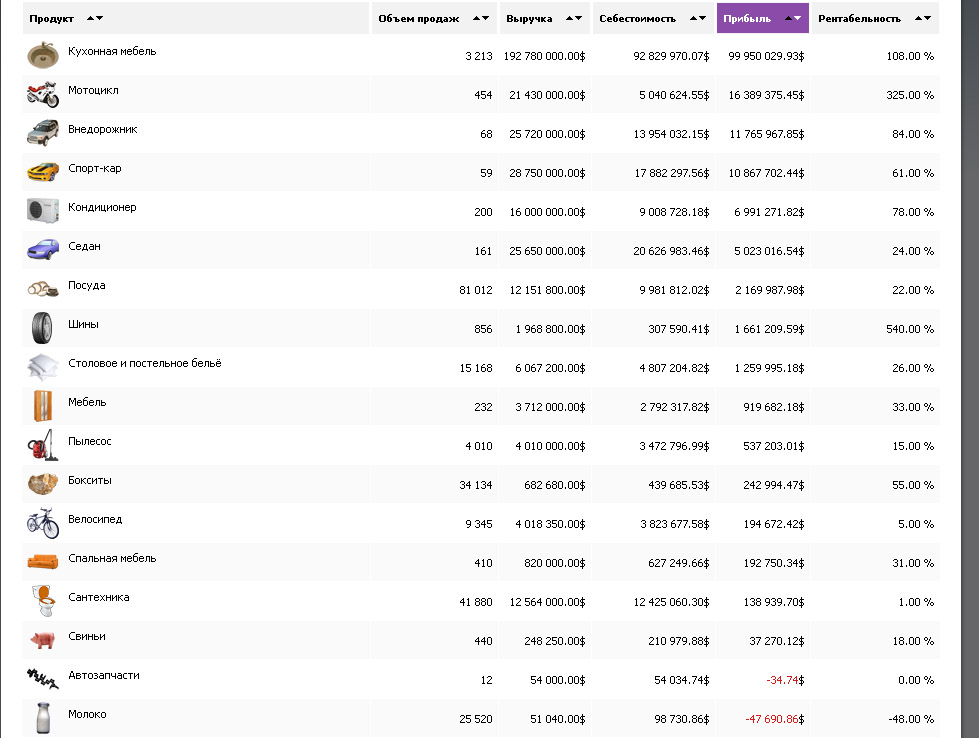This screenshot has height=738, width=979.
Task: Click the bicycle product icon
Action: click(x=42, y=523)
